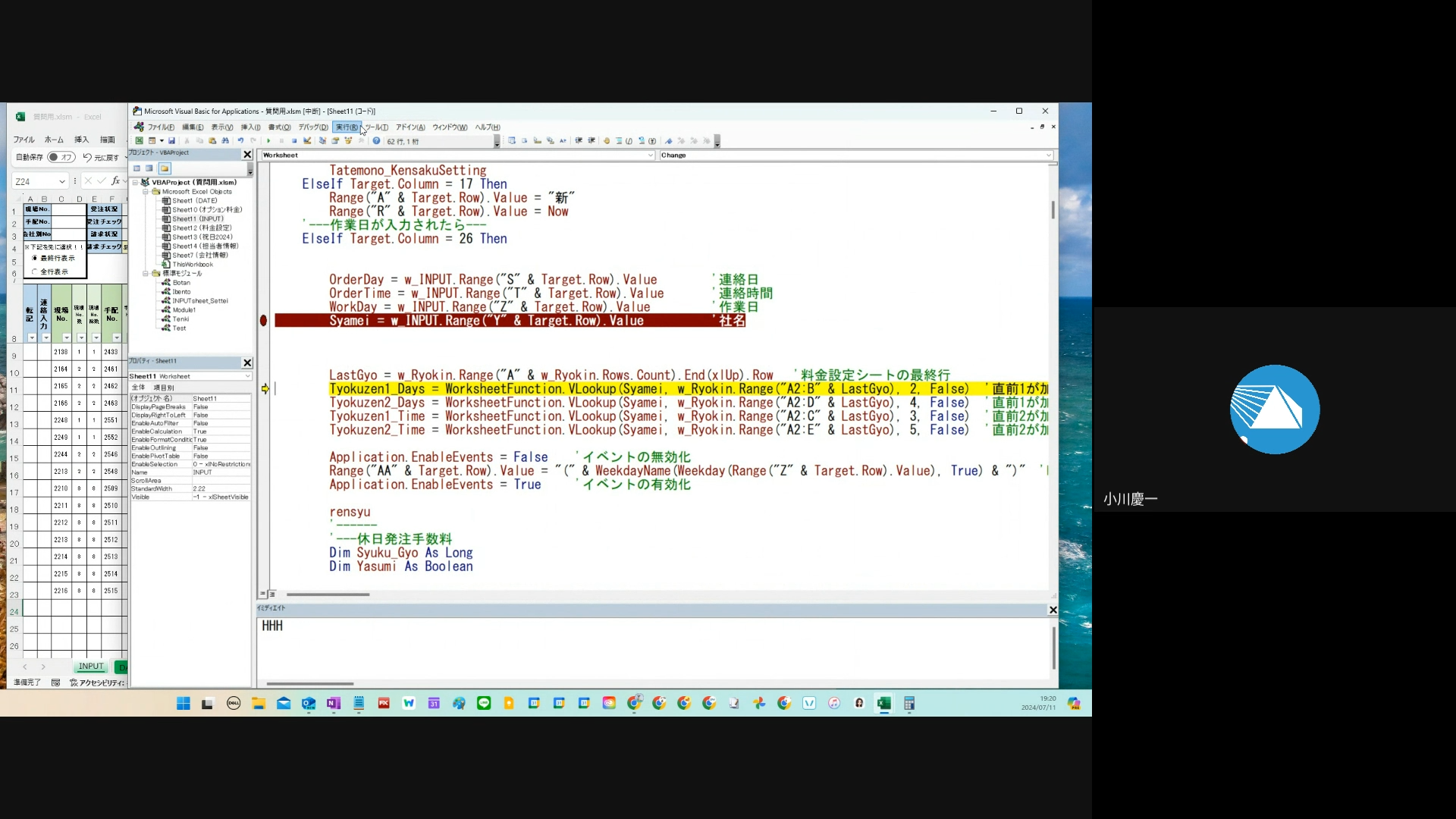Click the Undo arrow in VBA toolbar

click(240, 141)
